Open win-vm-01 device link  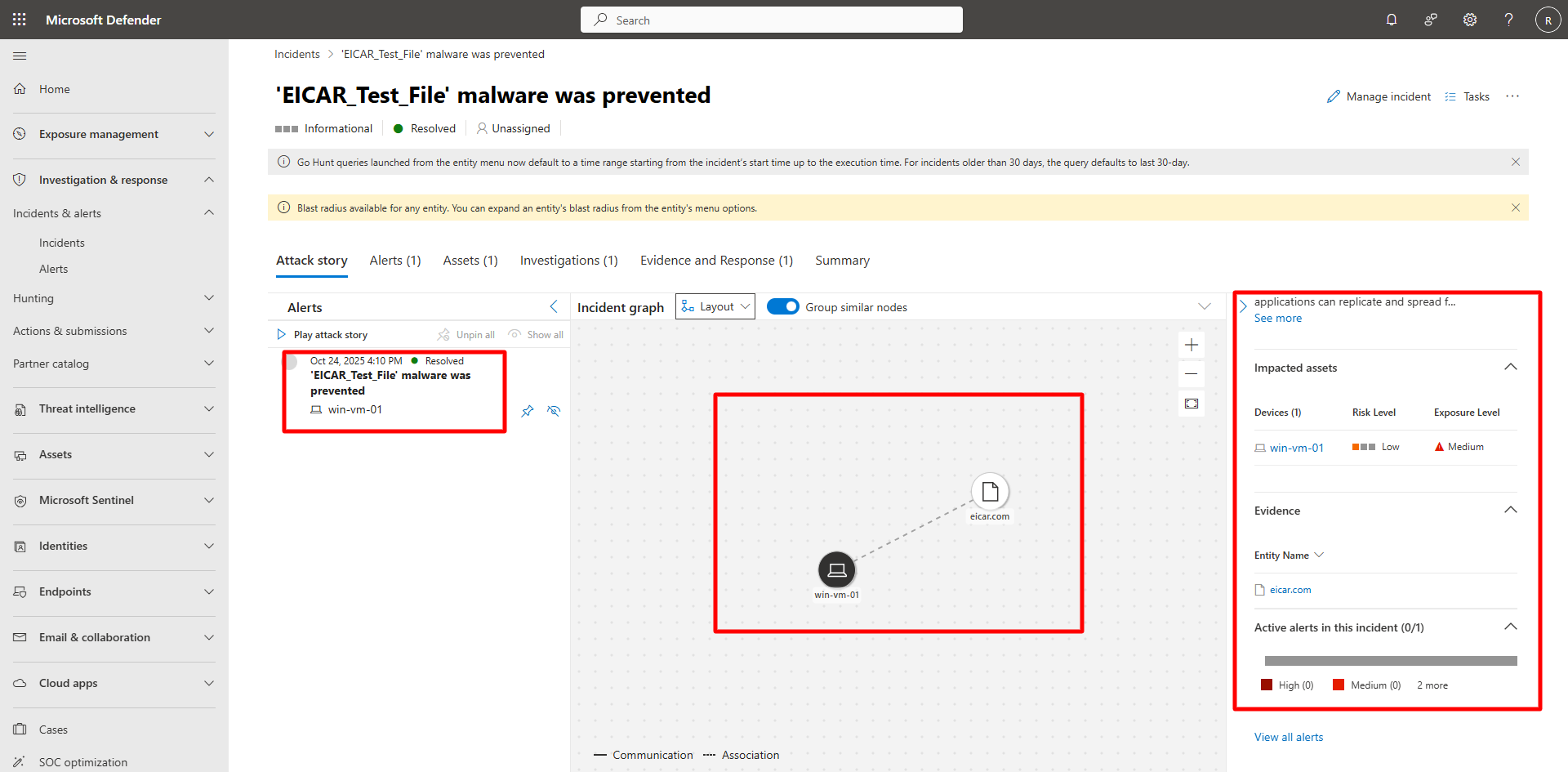tap(1297, 448)
